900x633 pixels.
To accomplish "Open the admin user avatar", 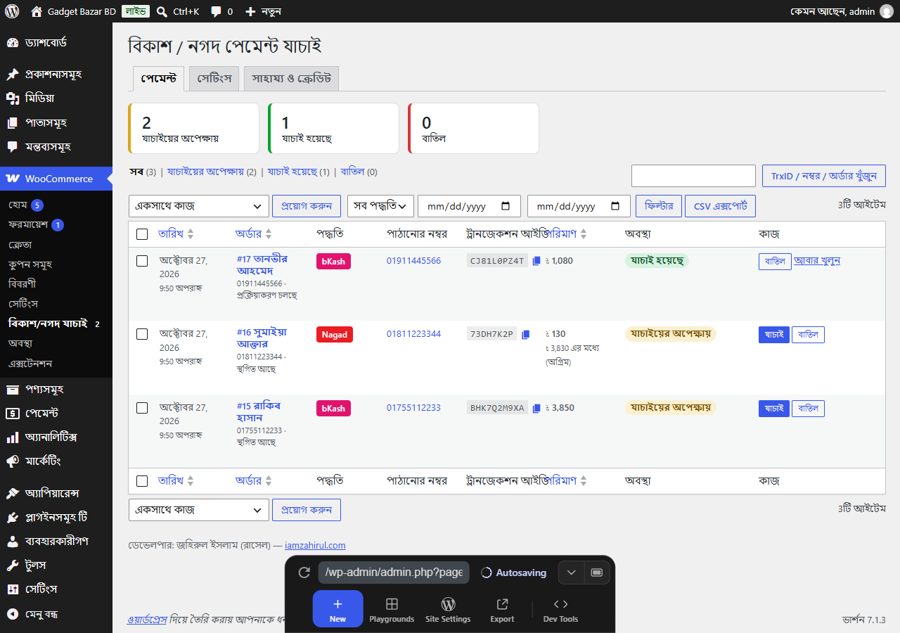I will [887, 11].
